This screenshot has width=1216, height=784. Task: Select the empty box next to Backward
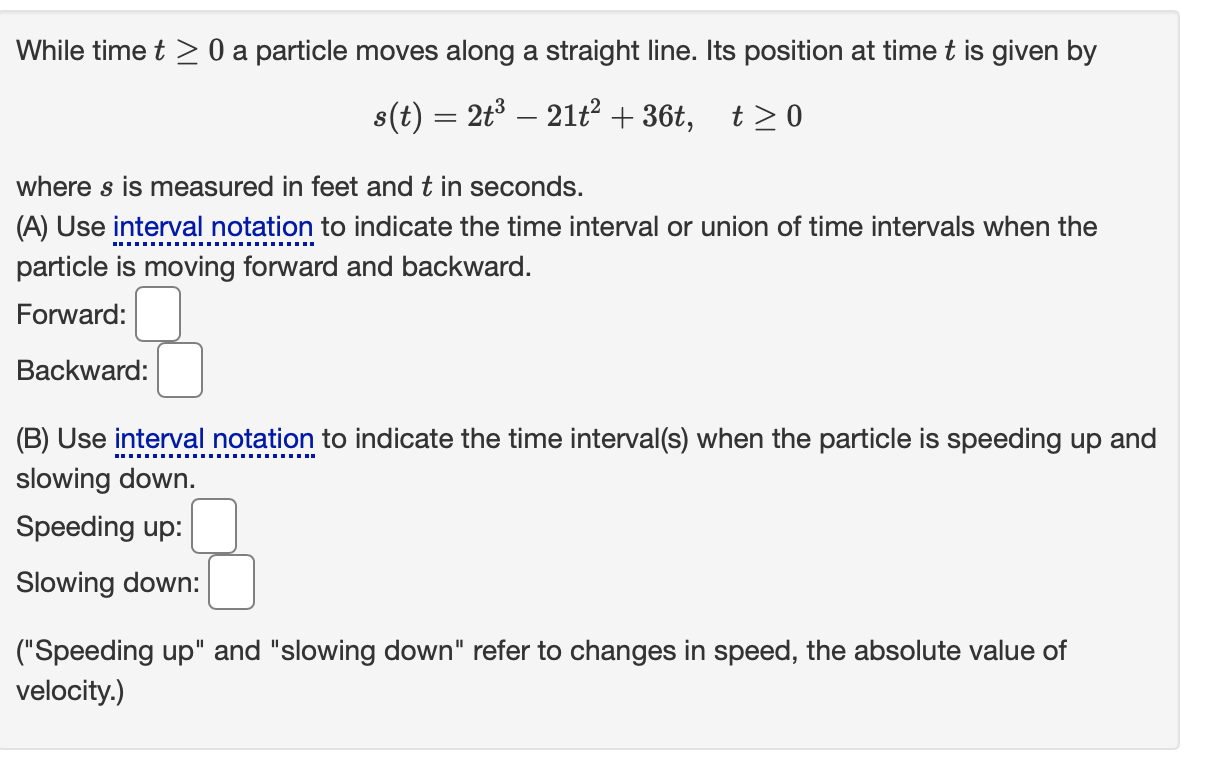point(181,369)
